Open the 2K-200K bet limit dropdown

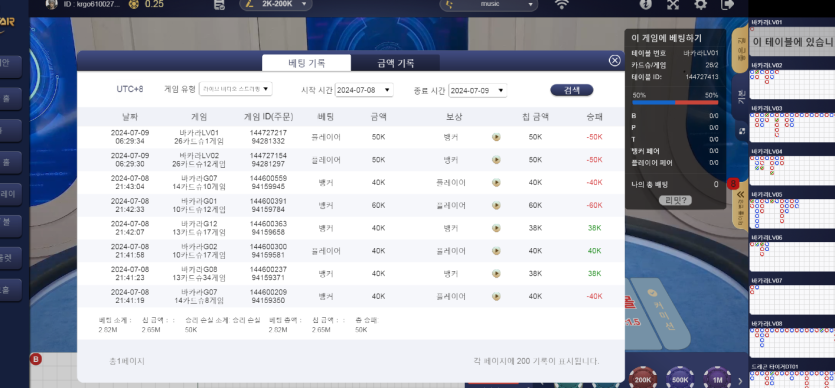click(276, 4)
